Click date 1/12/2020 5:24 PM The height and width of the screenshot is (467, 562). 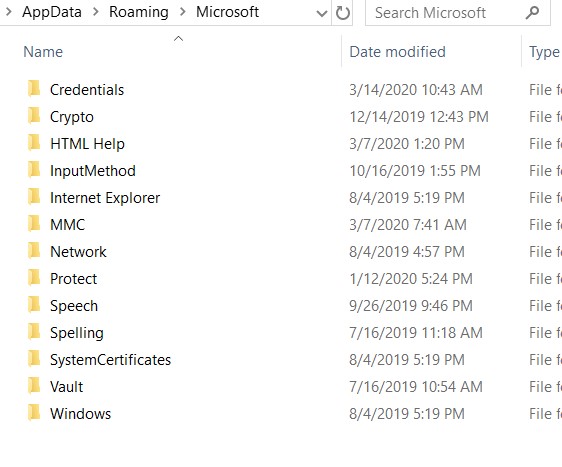[411, 279]
